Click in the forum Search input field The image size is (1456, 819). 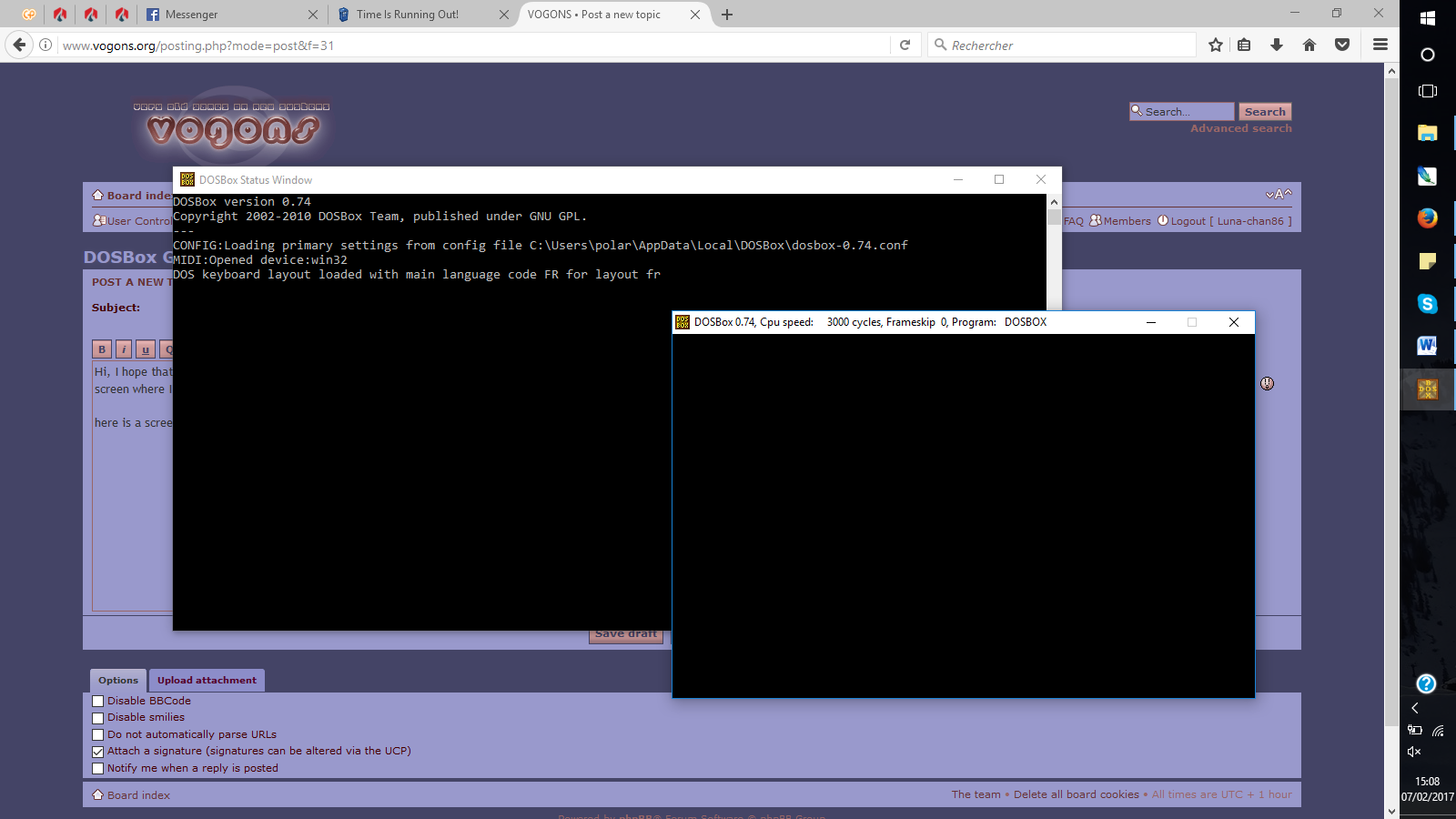(1181, 112)
